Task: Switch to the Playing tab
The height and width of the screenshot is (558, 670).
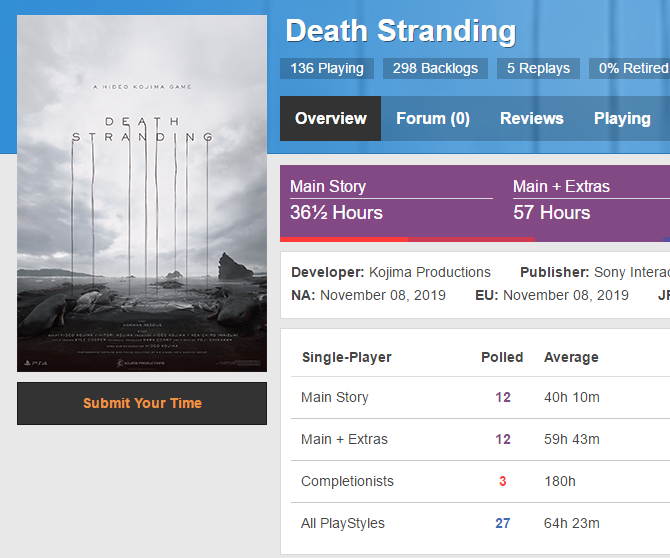Action: 622,118
